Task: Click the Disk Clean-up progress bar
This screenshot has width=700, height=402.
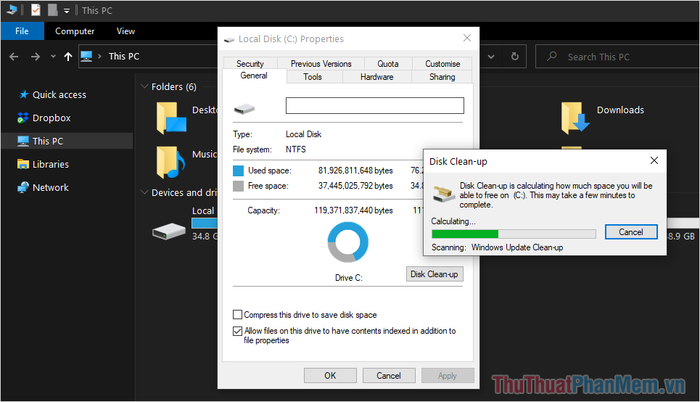Action: [x=513, y=234]
